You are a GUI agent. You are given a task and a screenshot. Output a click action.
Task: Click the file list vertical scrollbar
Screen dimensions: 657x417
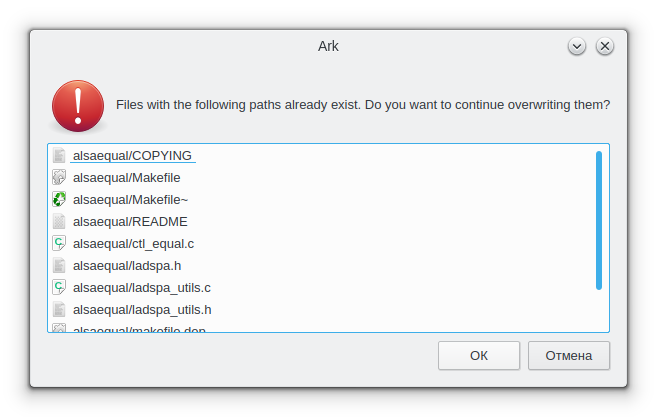tap(599, 220)
